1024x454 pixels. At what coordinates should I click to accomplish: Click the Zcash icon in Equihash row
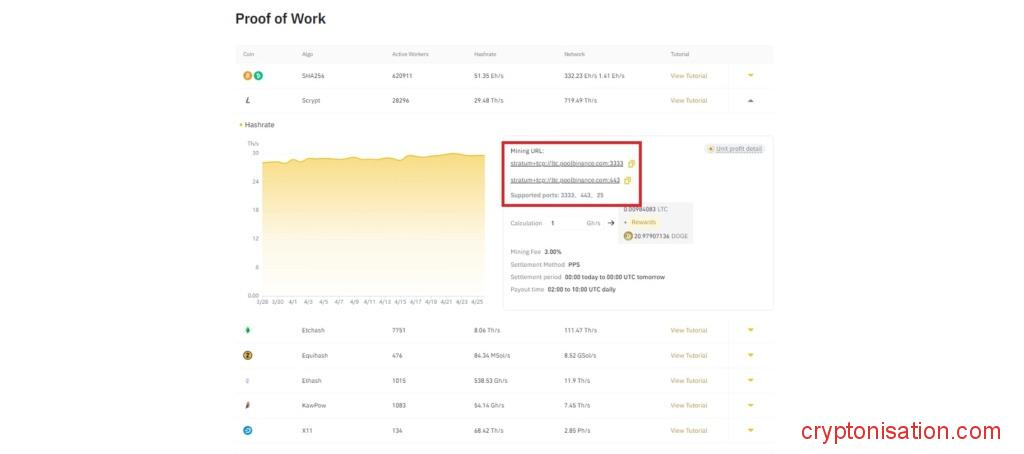click(248, 355)
